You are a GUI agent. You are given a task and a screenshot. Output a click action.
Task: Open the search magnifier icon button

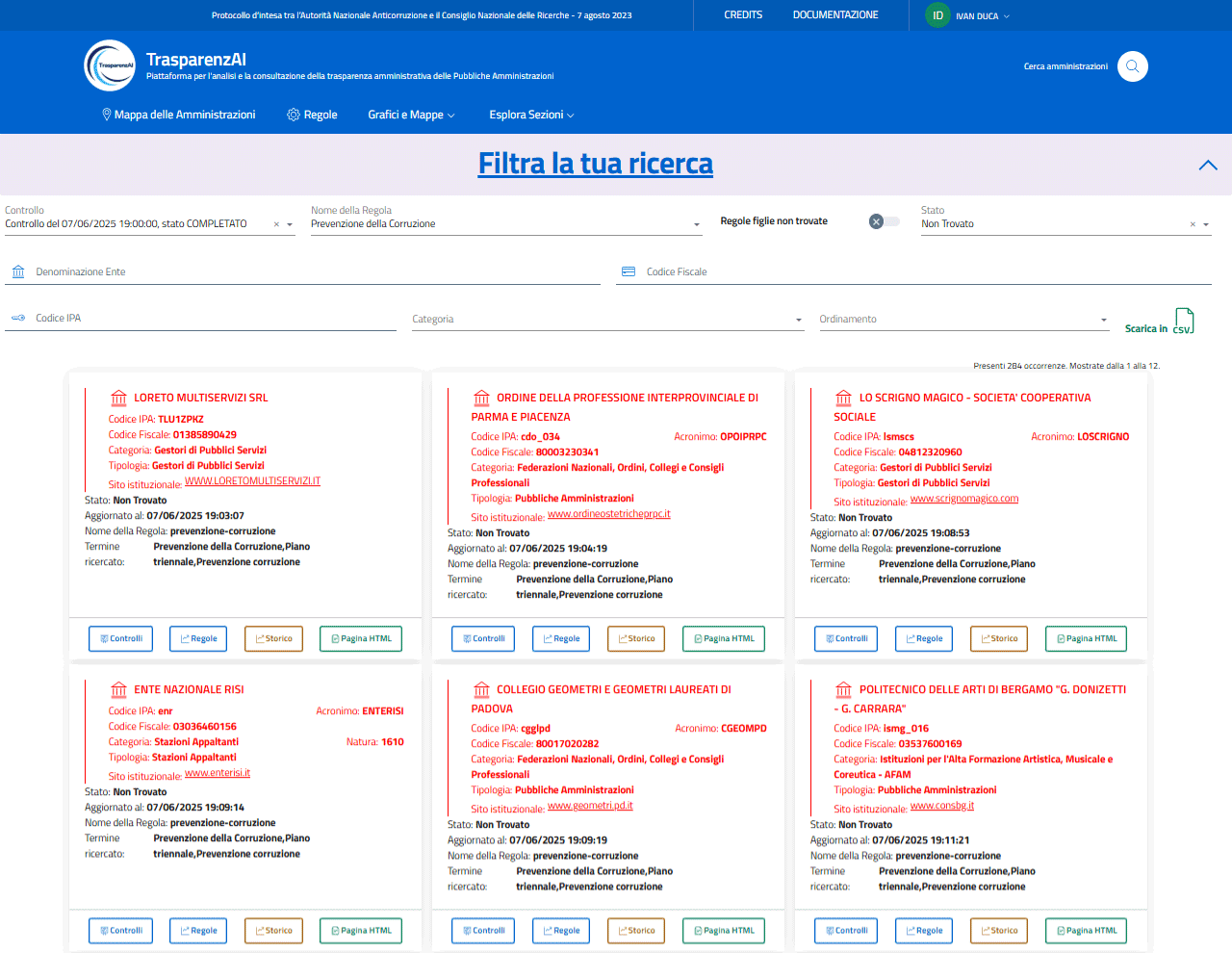pyautogui.click(x=1133, y=66)
